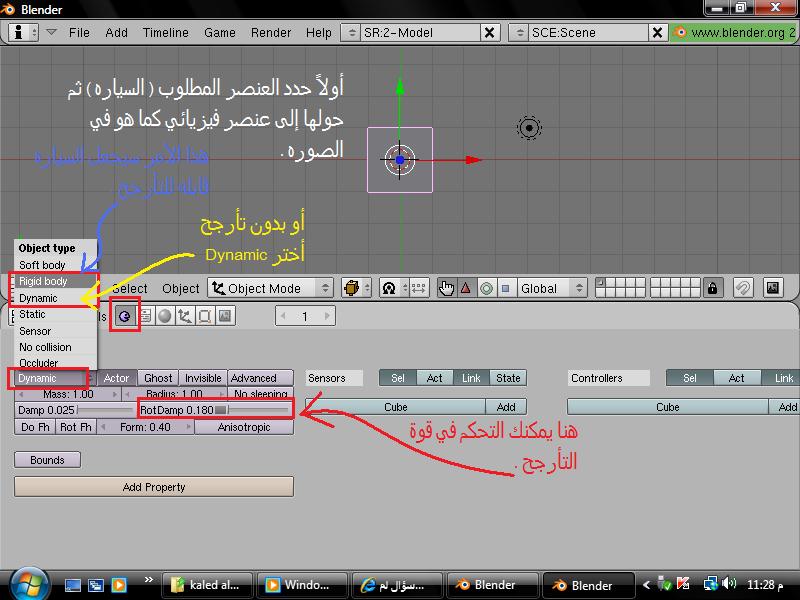This screenshot has width=800, height=600.
Task: Open the Help menu
Action: click(318, 33)
